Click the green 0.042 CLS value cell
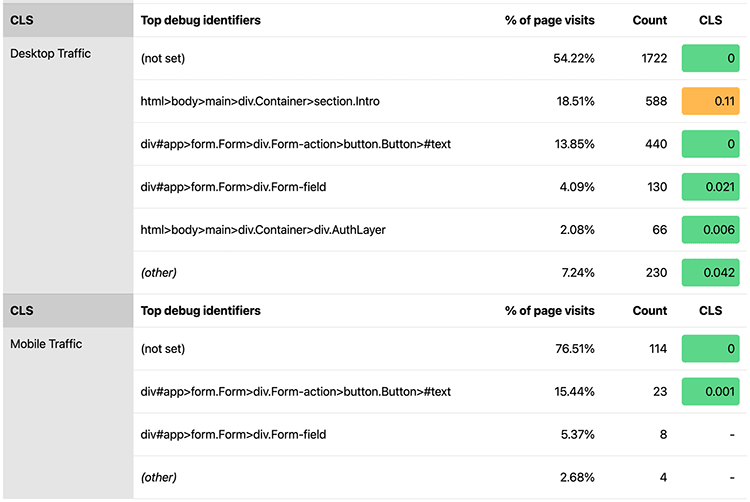The image size is (750, 502). [x=710, y=273]
